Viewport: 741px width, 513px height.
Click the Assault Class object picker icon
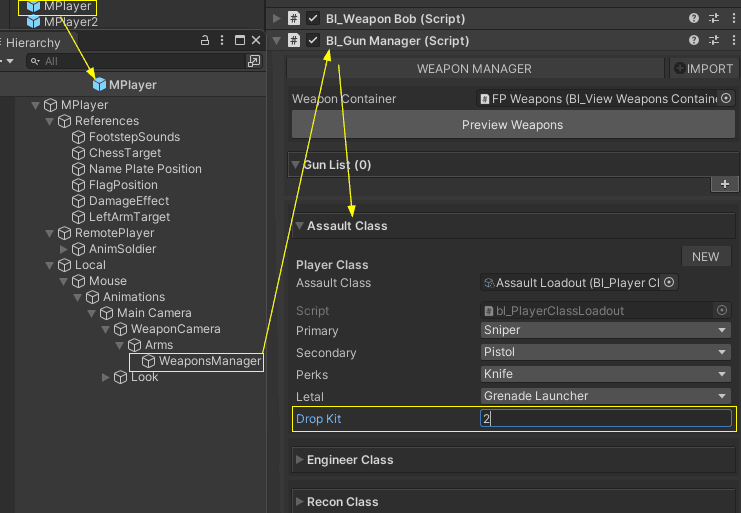click(669, 283)
